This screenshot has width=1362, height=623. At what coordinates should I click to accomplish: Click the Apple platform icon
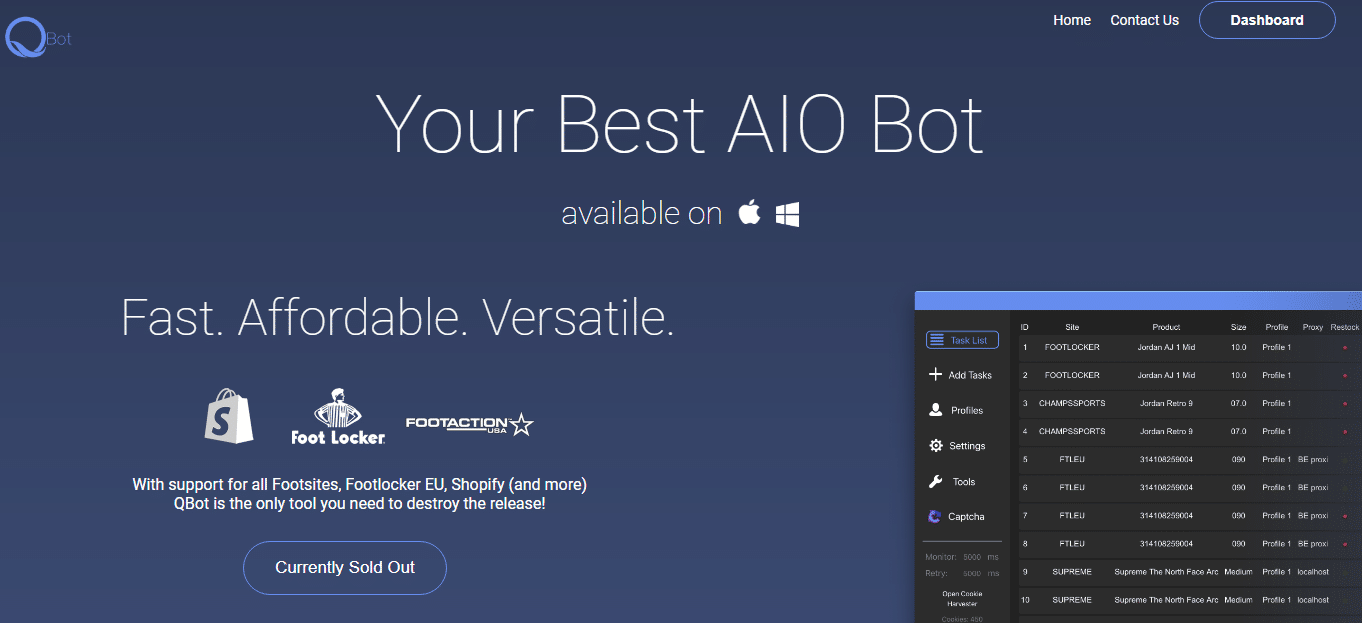point(749,212)
